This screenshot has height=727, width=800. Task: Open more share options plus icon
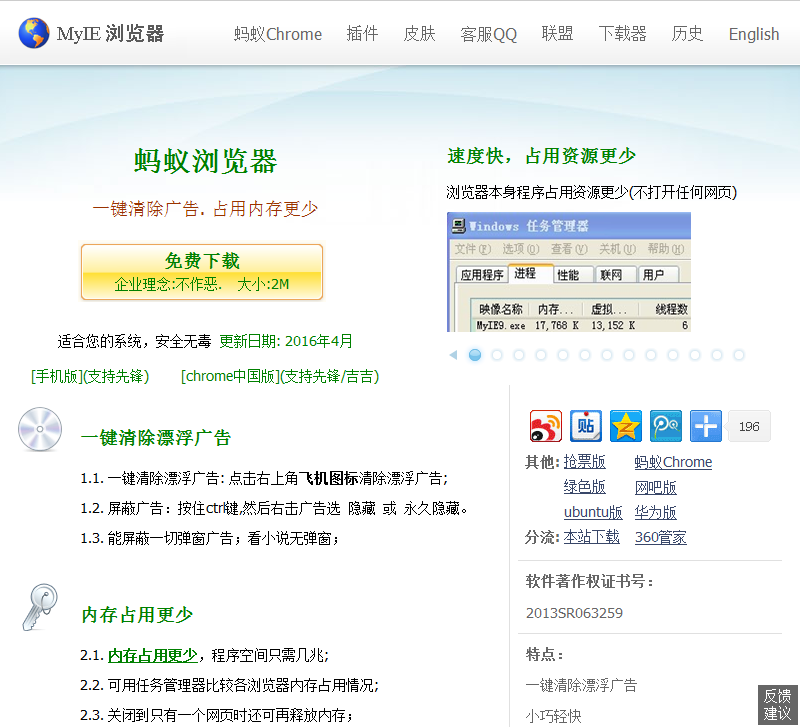(x=706, y=425)
